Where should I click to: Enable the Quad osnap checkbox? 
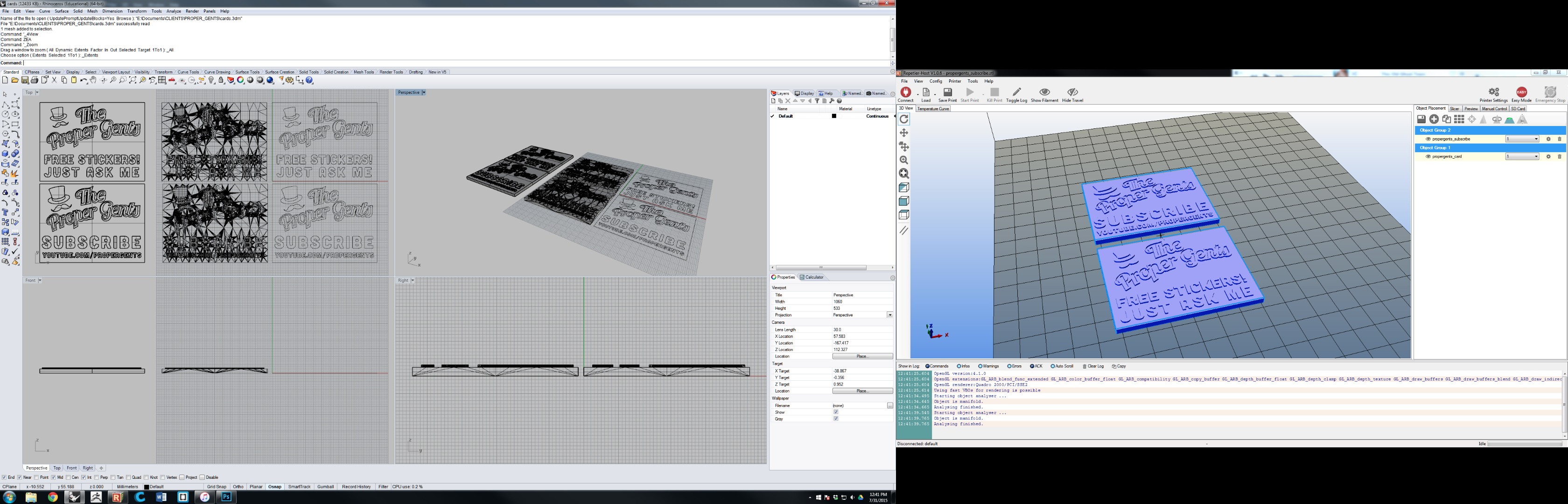(x=128, y=477)
